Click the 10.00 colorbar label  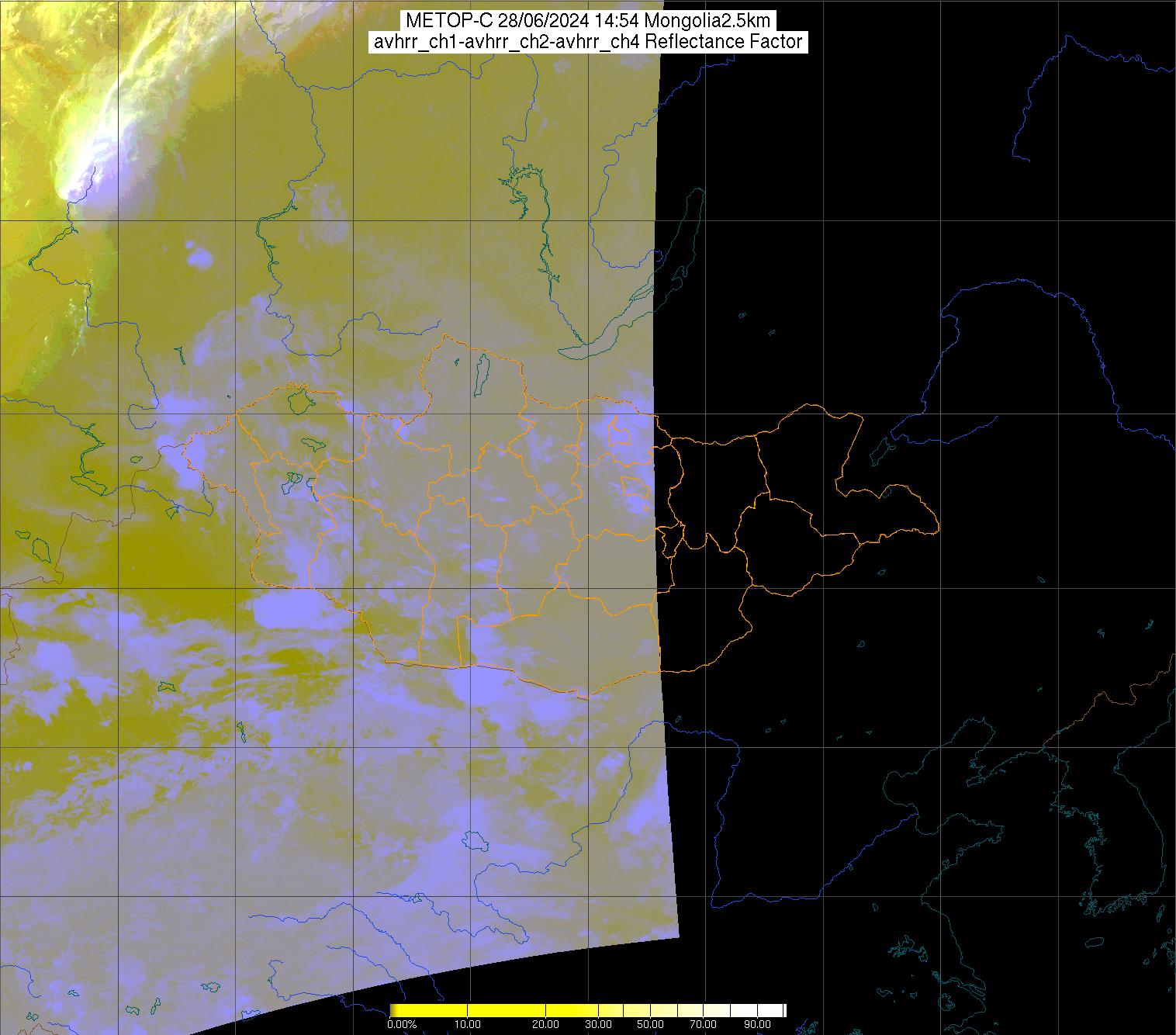467,1024
